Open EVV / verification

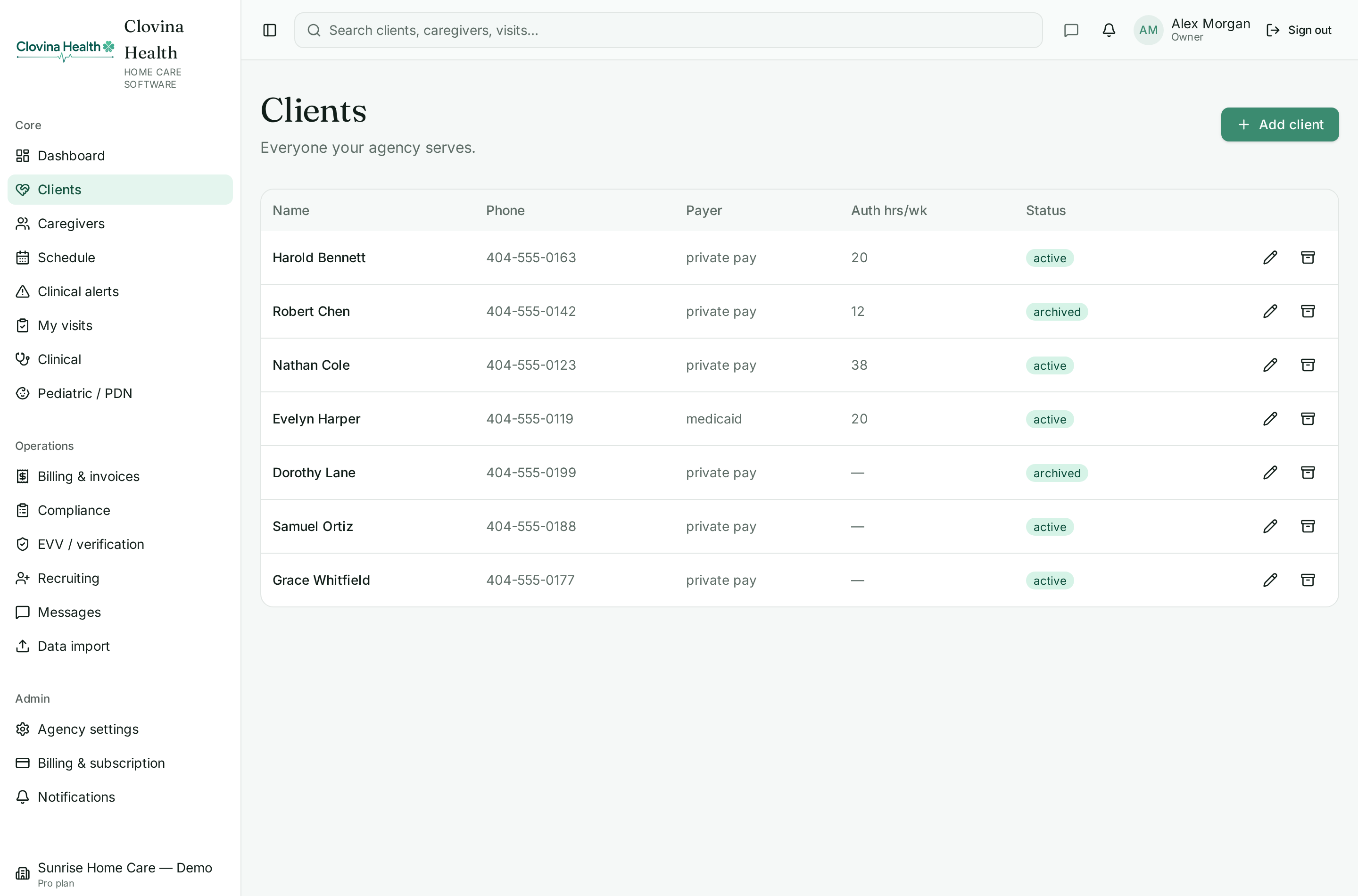pyautogui.click(x=120, y=545)
